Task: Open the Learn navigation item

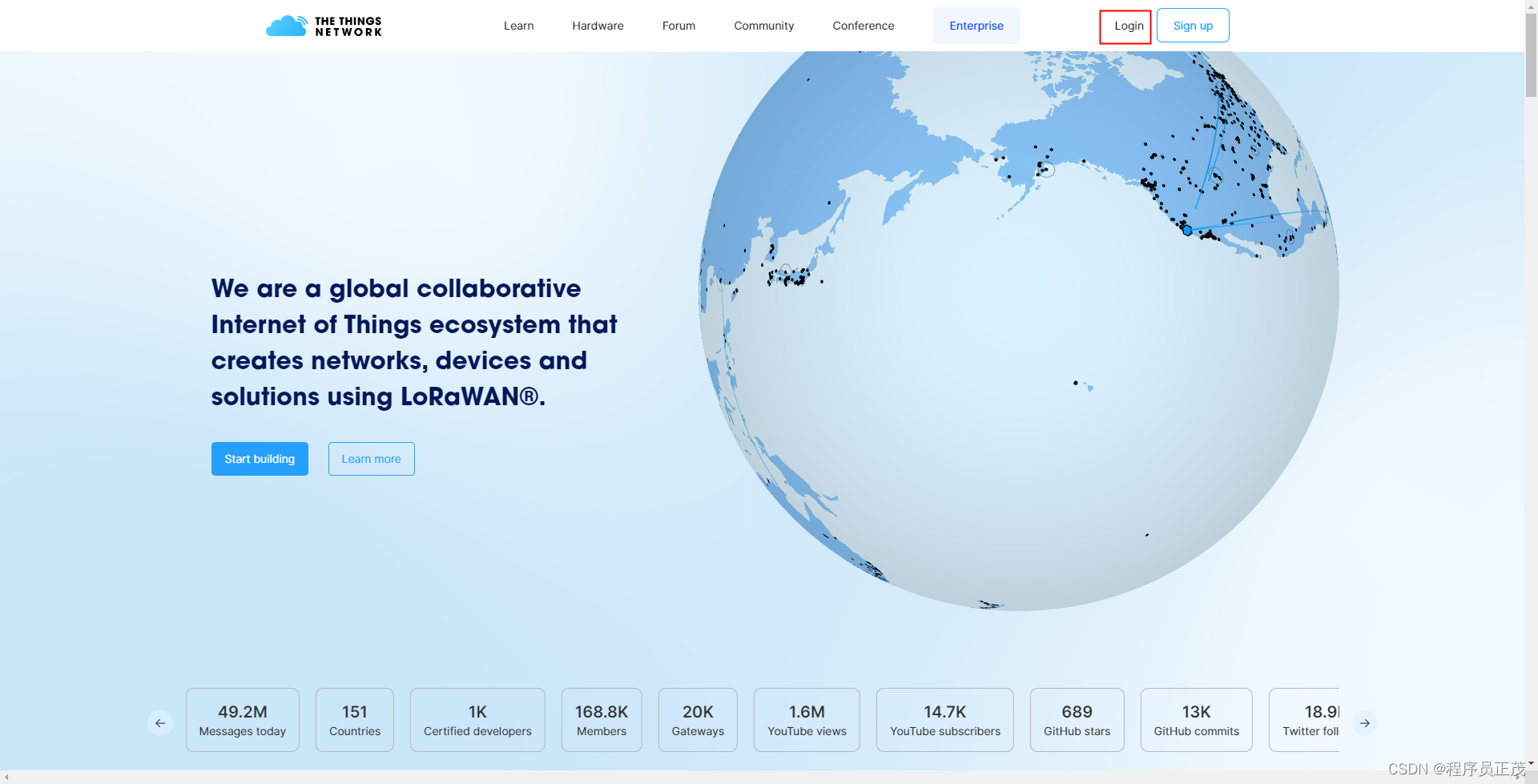Action: pyautogui.click(x=518, y=25)
